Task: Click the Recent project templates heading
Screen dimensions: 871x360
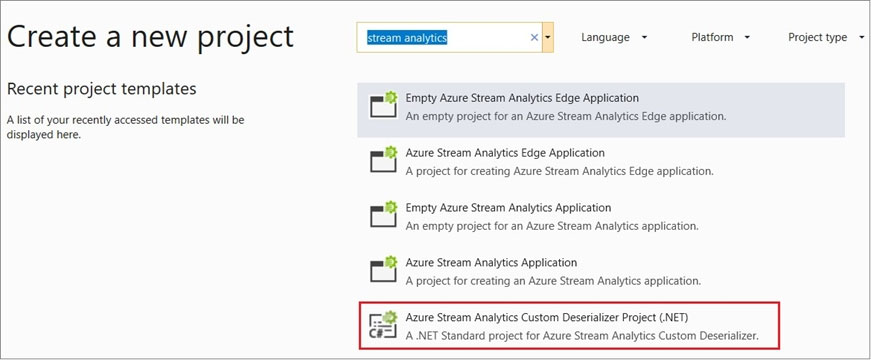Action: click(x=102, y=88)
